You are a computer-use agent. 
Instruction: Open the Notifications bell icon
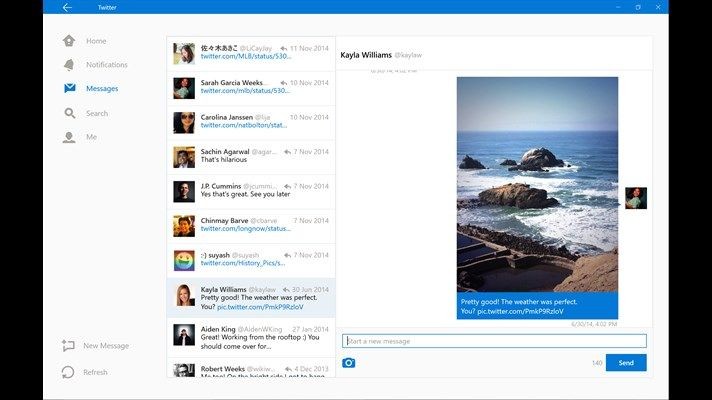pos(69,65)
